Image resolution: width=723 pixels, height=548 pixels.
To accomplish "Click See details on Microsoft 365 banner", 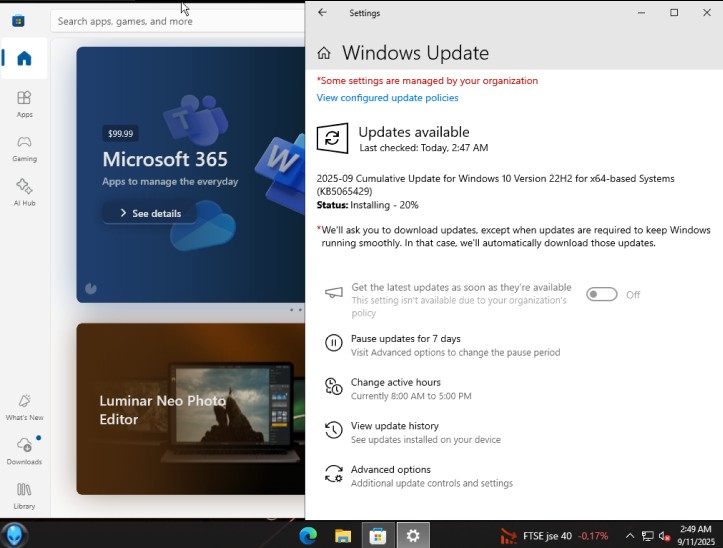I will (x=150, y=213).
